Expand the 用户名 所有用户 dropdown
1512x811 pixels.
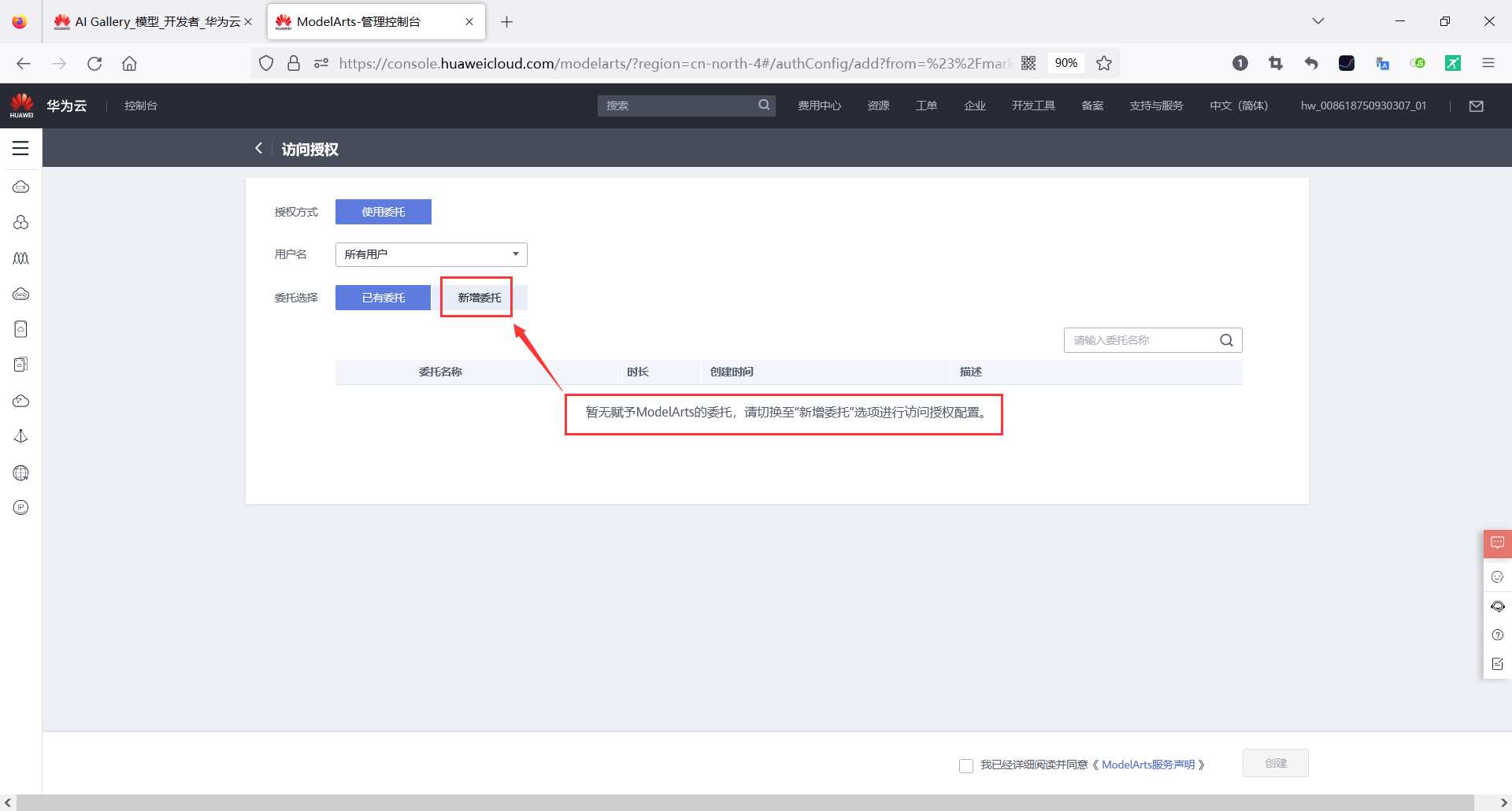coord(432,254)
